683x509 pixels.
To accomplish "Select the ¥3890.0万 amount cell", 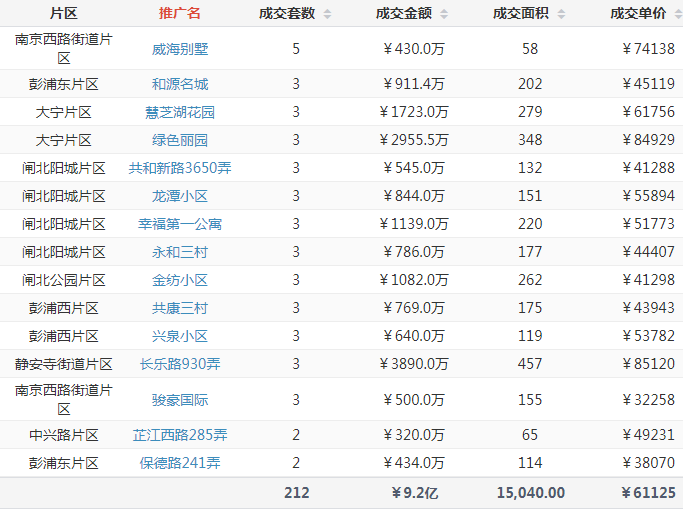I will point(413,364).
